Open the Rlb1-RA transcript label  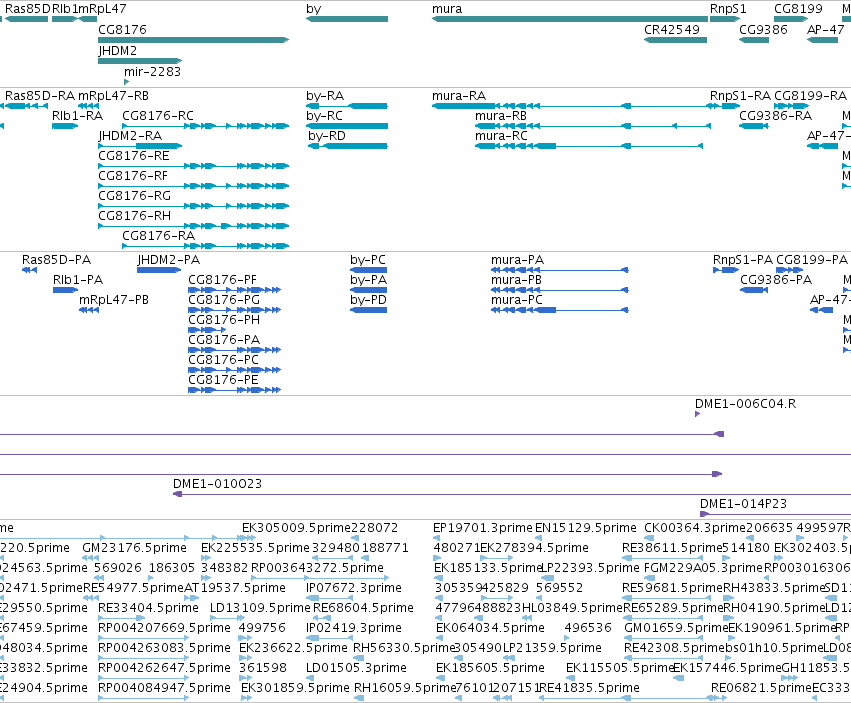coord(78,116)
